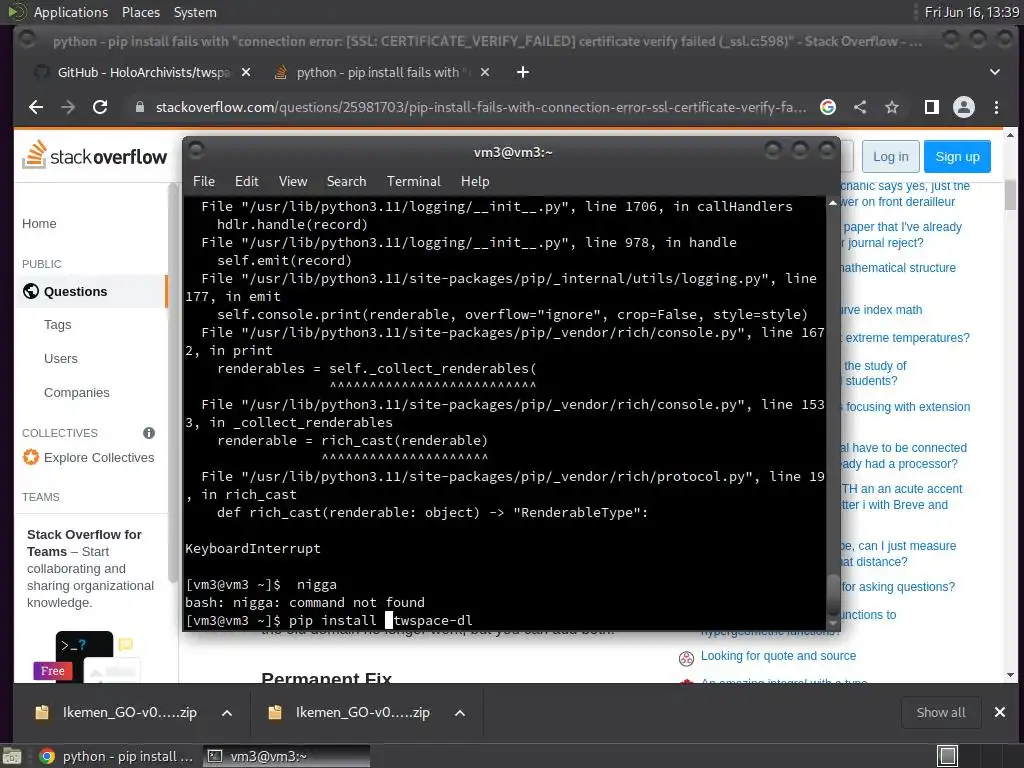Viewport: 1024px width, 768px height.
Task: Click the Explore Collectives link
Action: click(99, 458)
